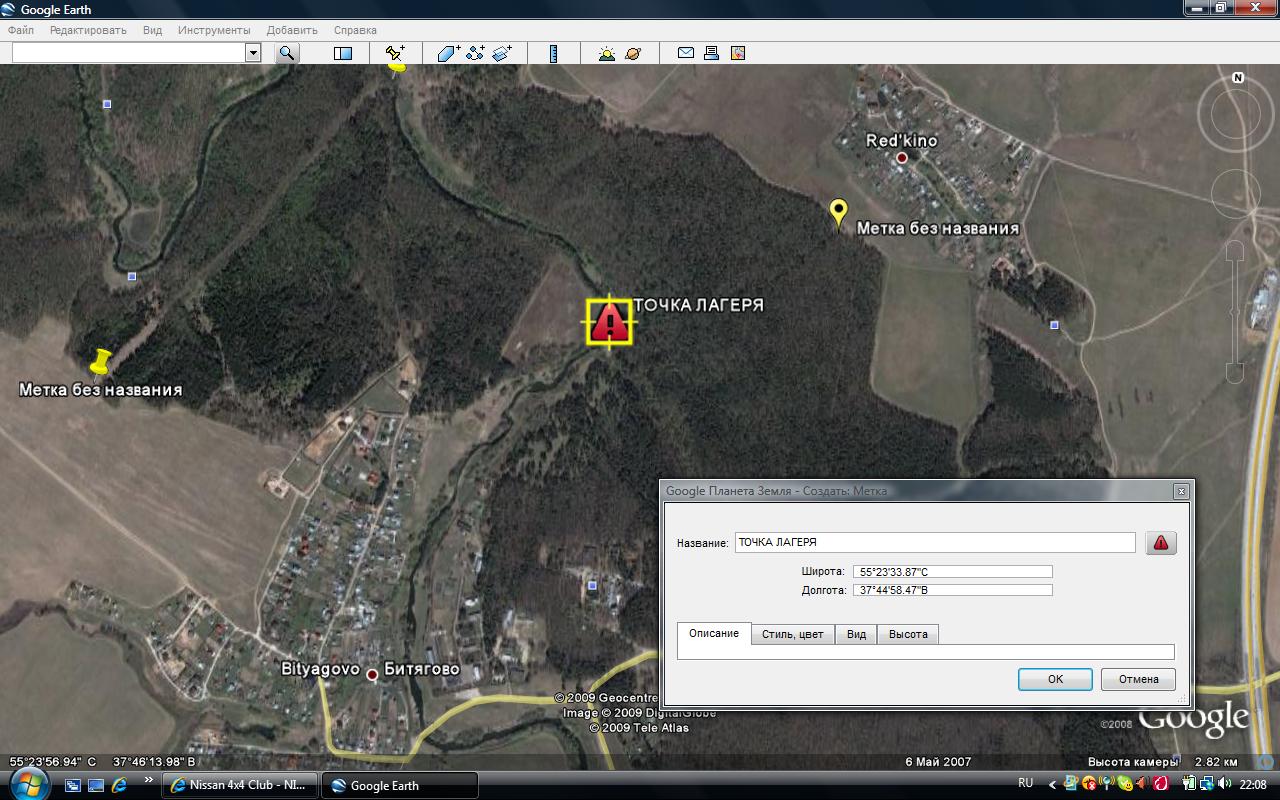The width and height of the screenshot is (1280, 800).
Task: Click the Google Earth taskbar button
Action: pyautogui.click(x=400, y=785)
